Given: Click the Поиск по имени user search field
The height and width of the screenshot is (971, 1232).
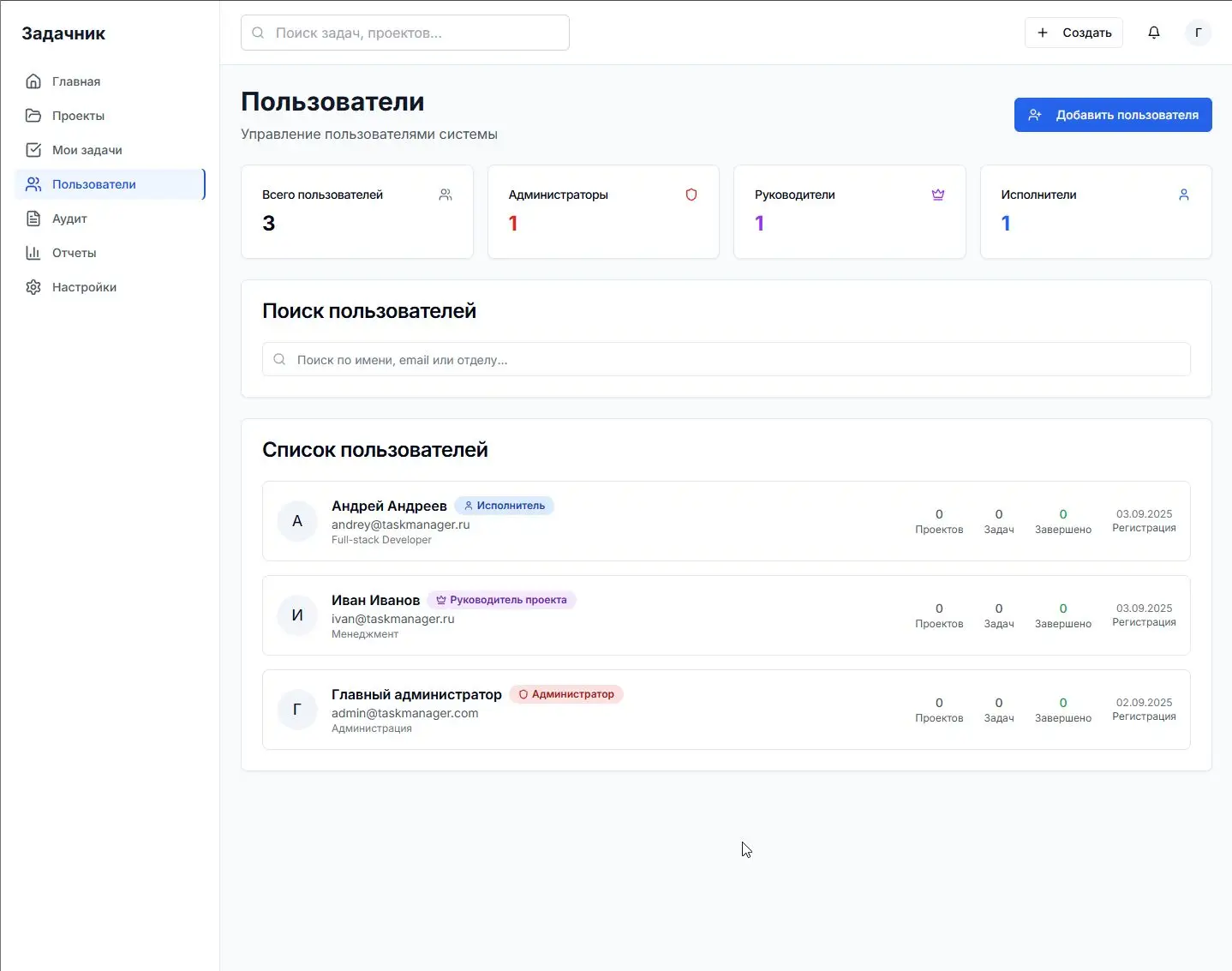Looking at the screenshot, I should [x=726, y=359].
